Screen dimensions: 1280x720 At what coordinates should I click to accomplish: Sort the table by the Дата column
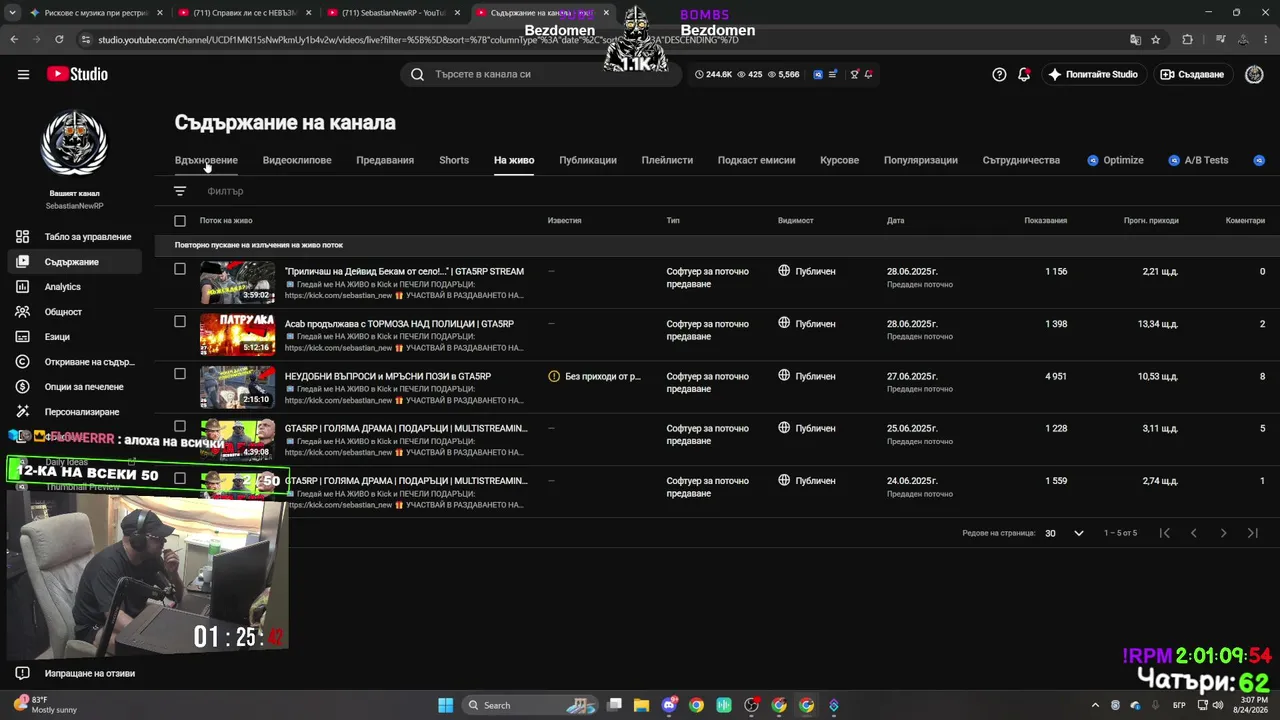(x=895, y=221)
